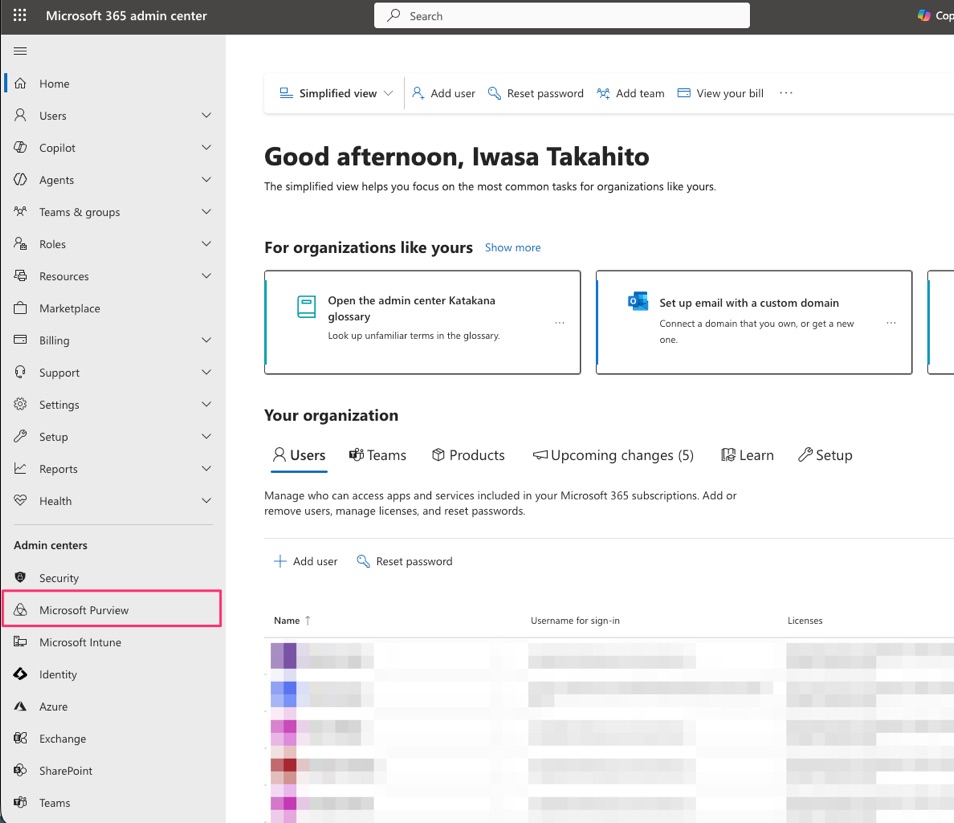This screenshot has height=823, width=954.
Task: Switch to the Teams tab
Action: 377,455
